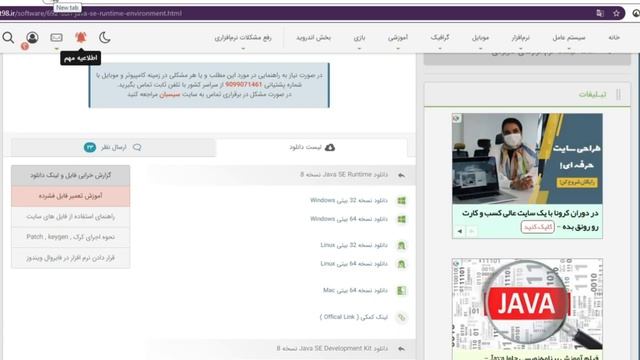Expand the Java SE Development Kit 8 section
The height and width of the screenshot is (360, 640).
pyautogui.click(x=332, y=349)
